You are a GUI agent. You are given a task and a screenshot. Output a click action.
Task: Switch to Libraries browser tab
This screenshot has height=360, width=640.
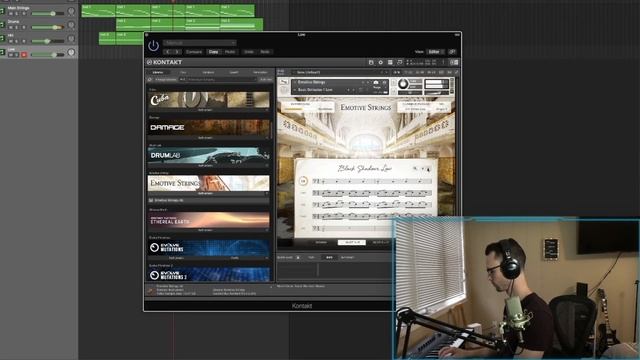(158, 72)
